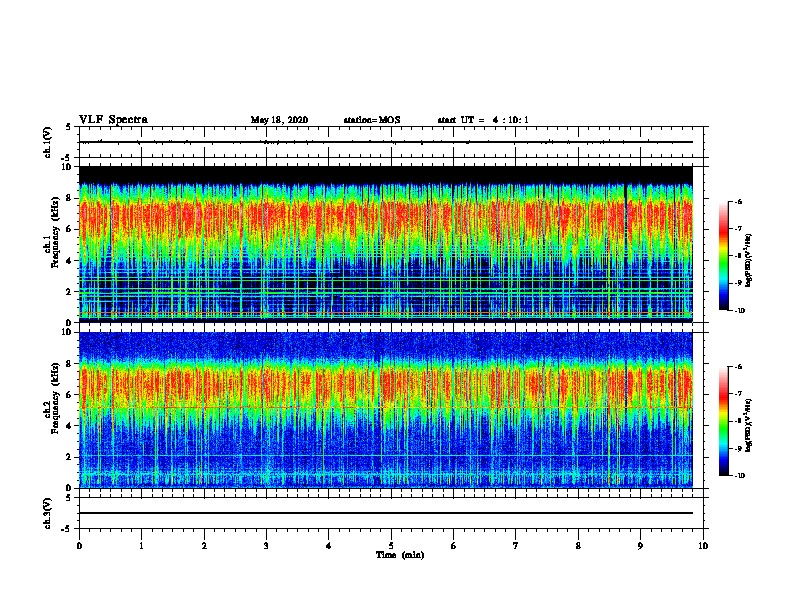Click inside the ch.2 spectrogram panel
This screenshot has width=792, height=612.
[x=386, y=410]
